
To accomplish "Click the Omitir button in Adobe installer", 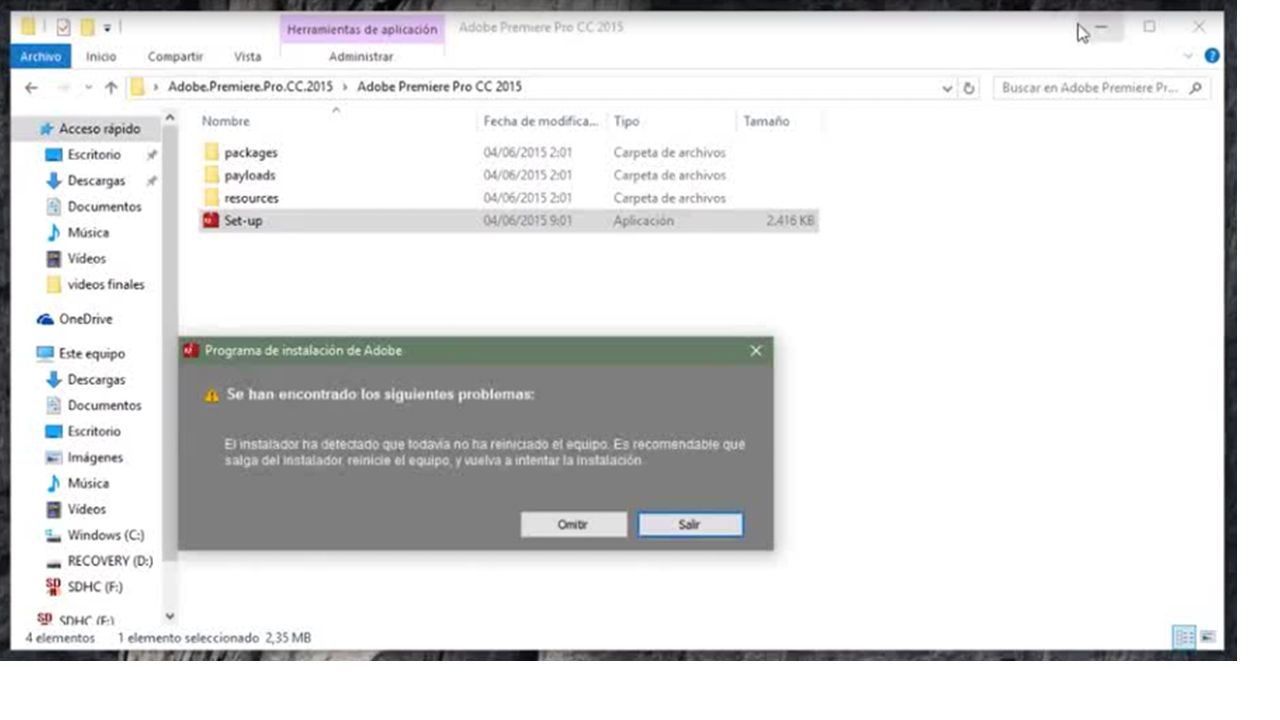I will pos(573,524).
